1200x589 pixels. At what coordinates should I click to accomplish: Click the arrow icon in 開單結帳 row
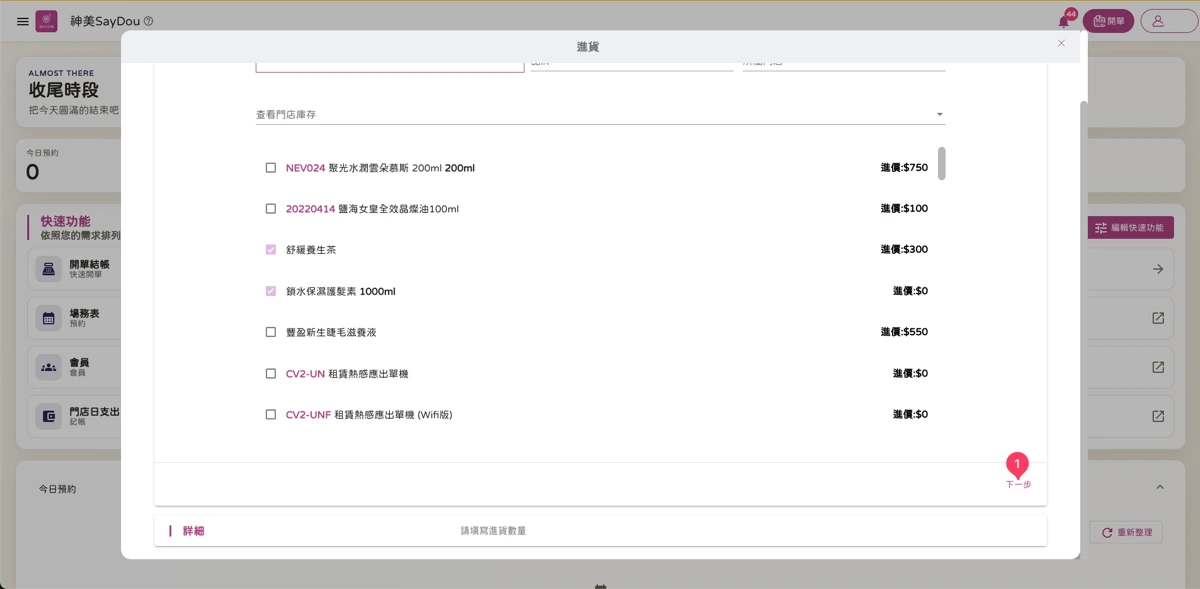(x=1158, y=269)
